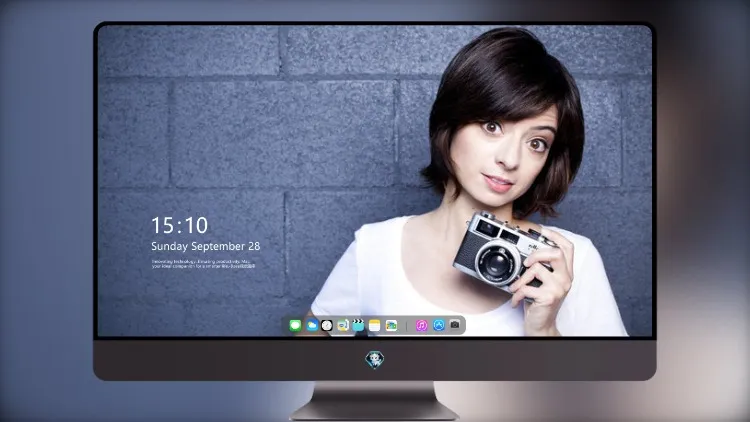Click the logo badge on monitor chin
Screen dimensions: 750x422
point(375,359)
